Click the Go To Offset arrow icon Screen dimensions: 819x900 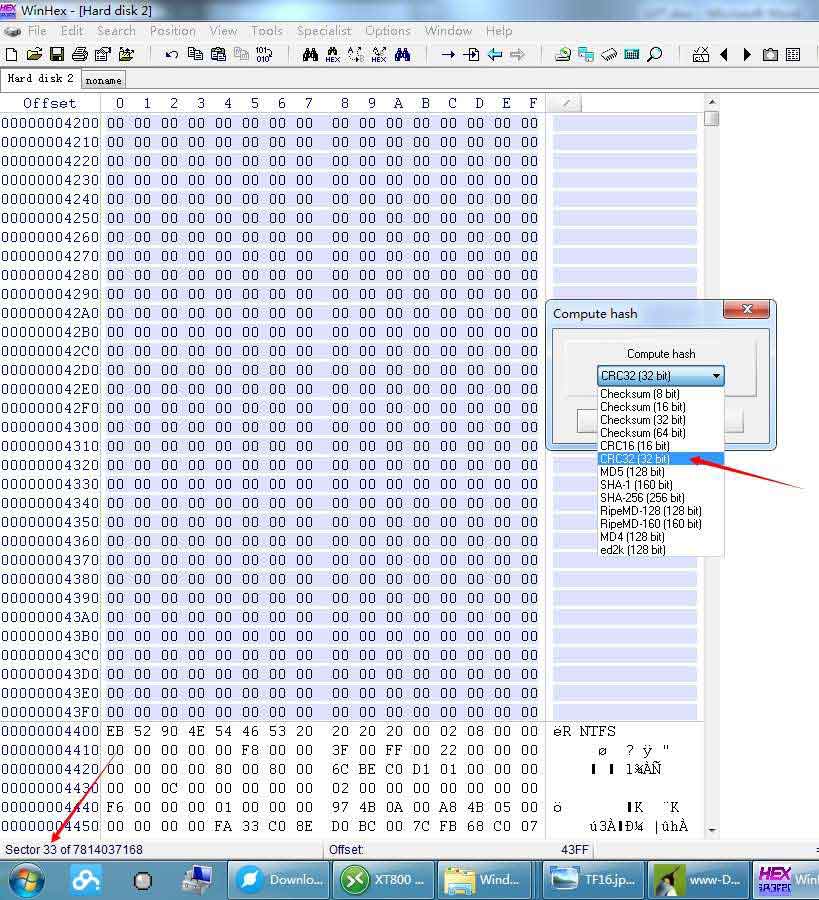(448, 55)
